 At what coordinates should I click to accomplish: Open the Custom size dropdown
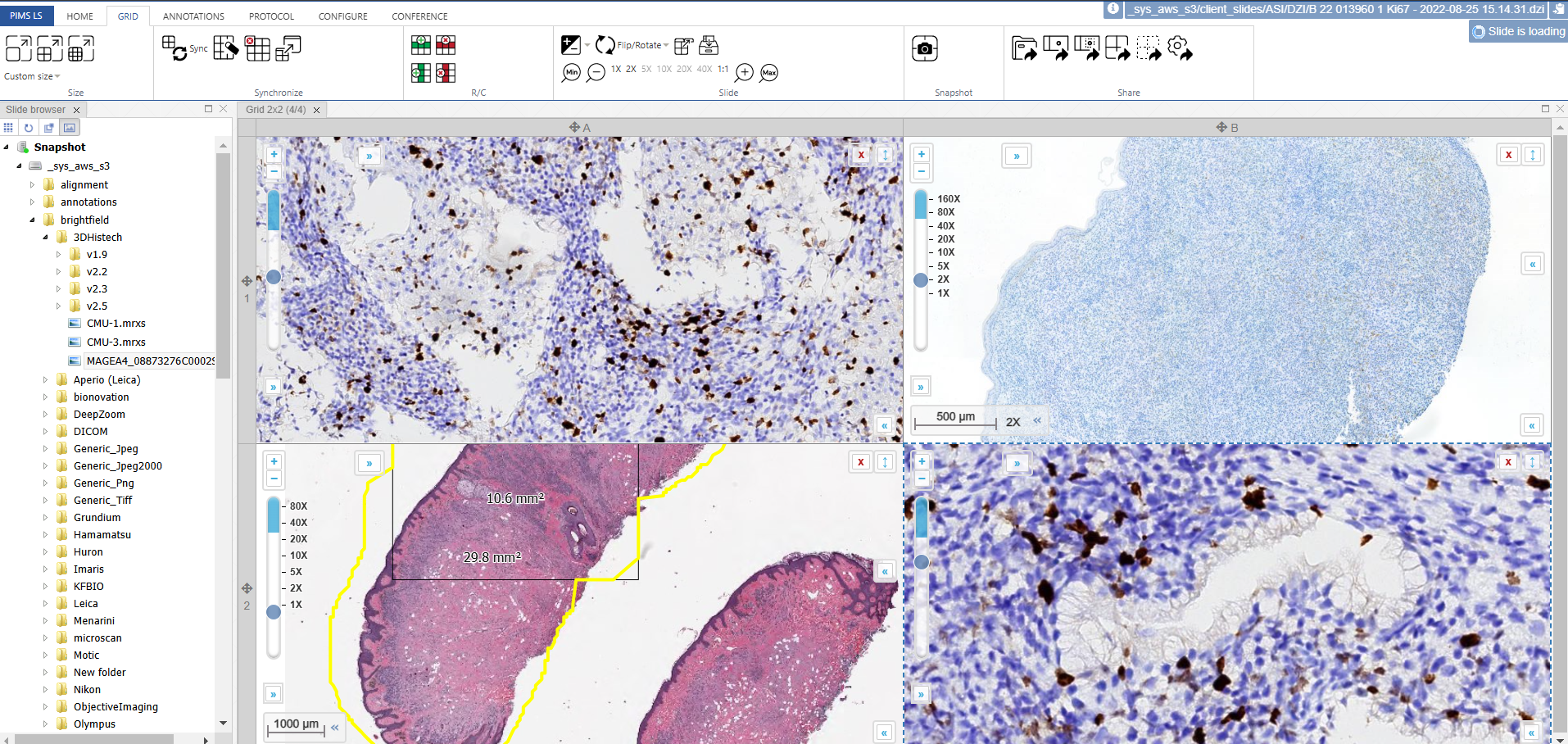(32, 76)
